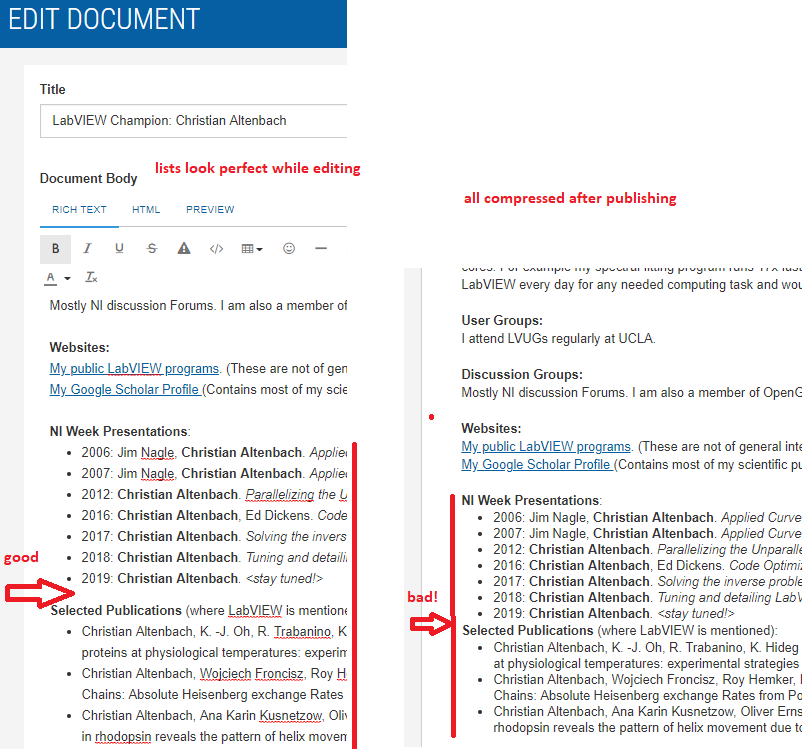Click 'I attend LVUGs regularly at UCLA.' text

559,339
